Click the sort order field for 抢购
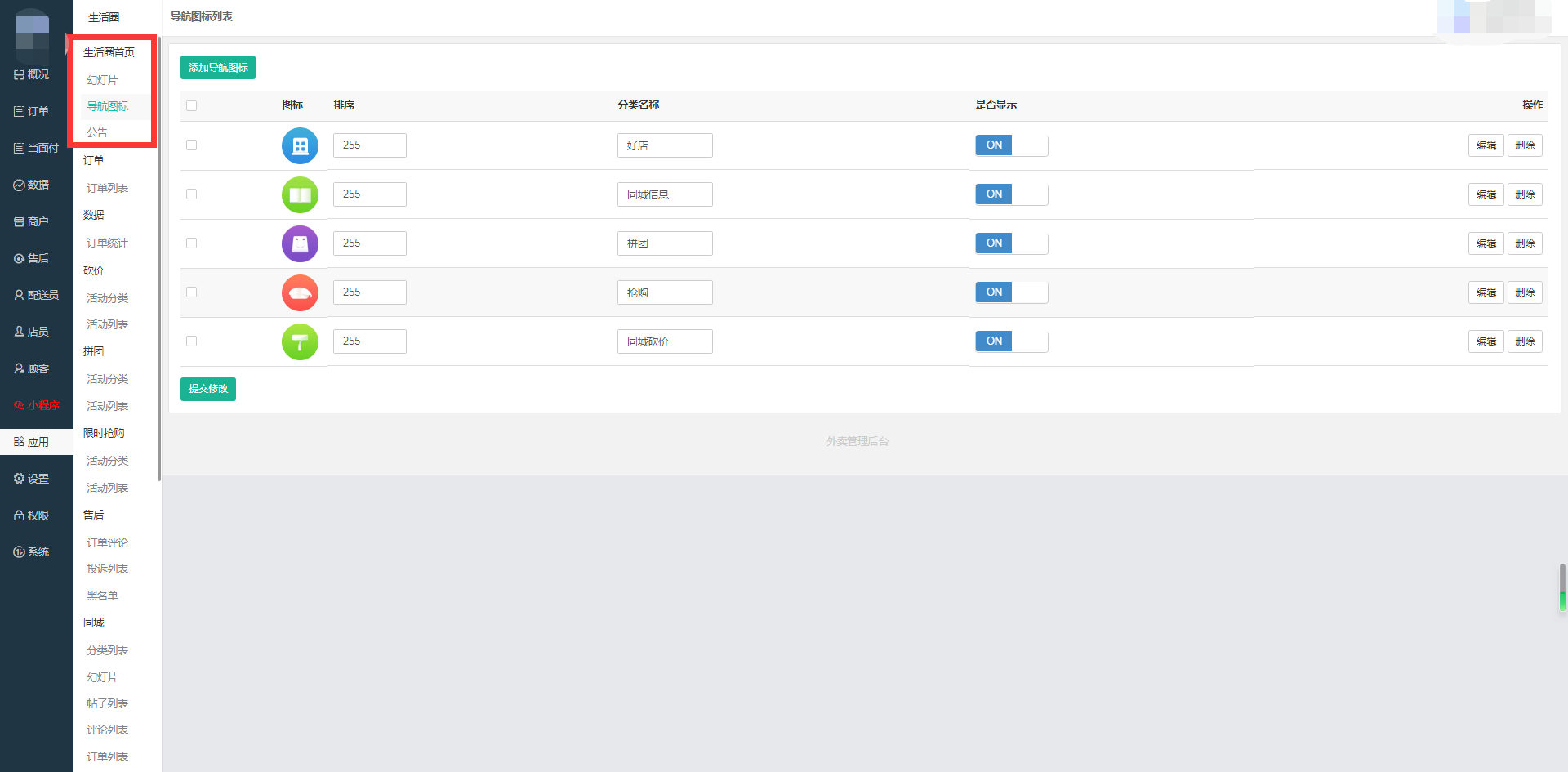 tap(370, 292)
